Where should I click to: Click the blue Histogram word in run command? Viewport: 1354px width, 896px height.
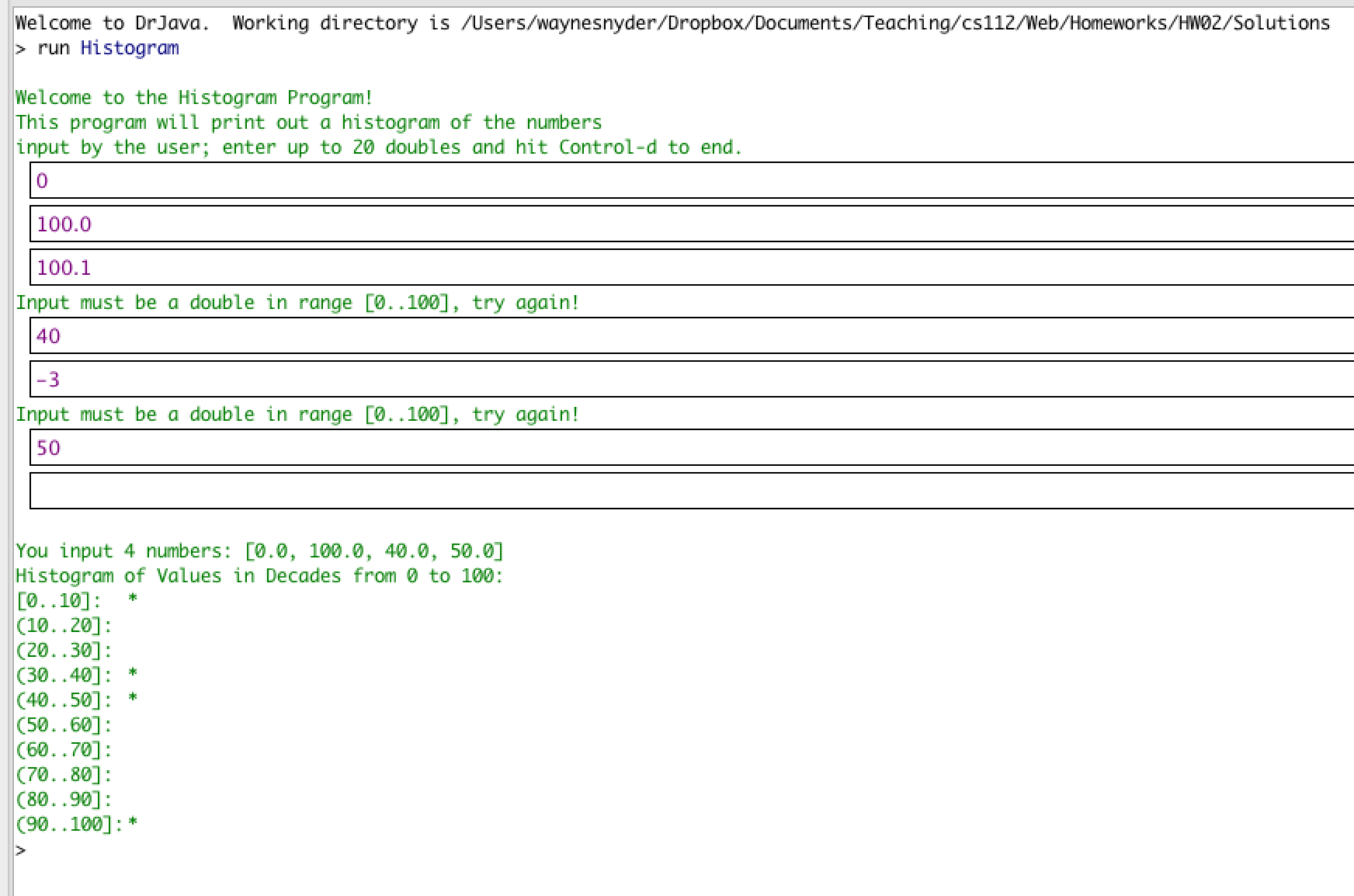(x=130, y=48)
